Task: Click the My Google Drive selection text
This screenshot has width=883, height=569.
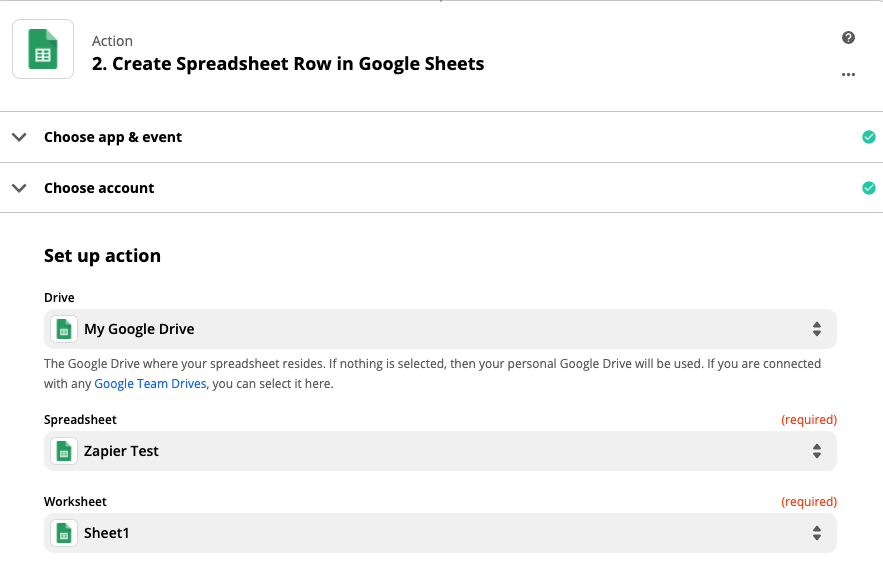Action: [139, 329]
